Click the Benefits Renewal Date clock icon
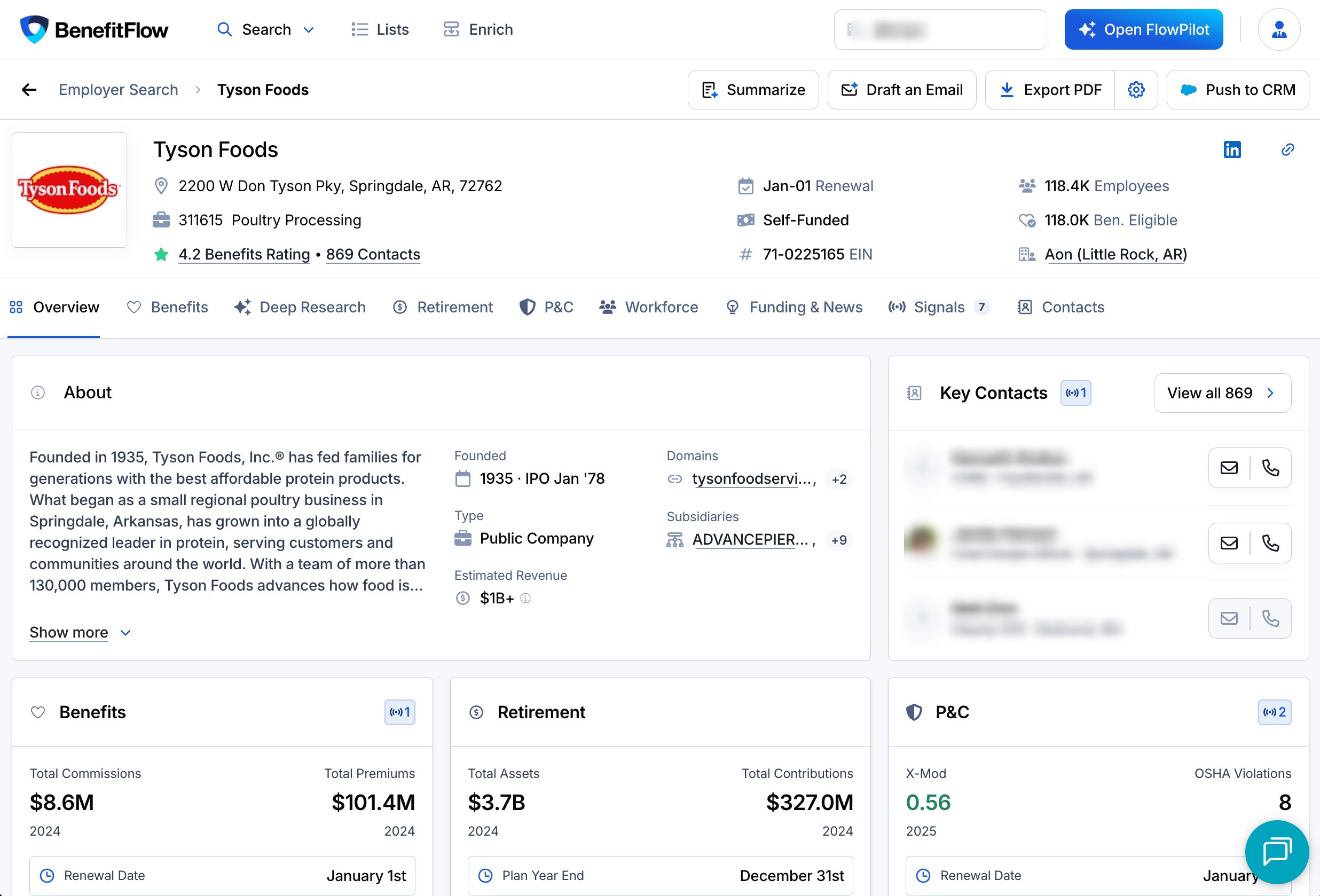 tap(47, 876)
